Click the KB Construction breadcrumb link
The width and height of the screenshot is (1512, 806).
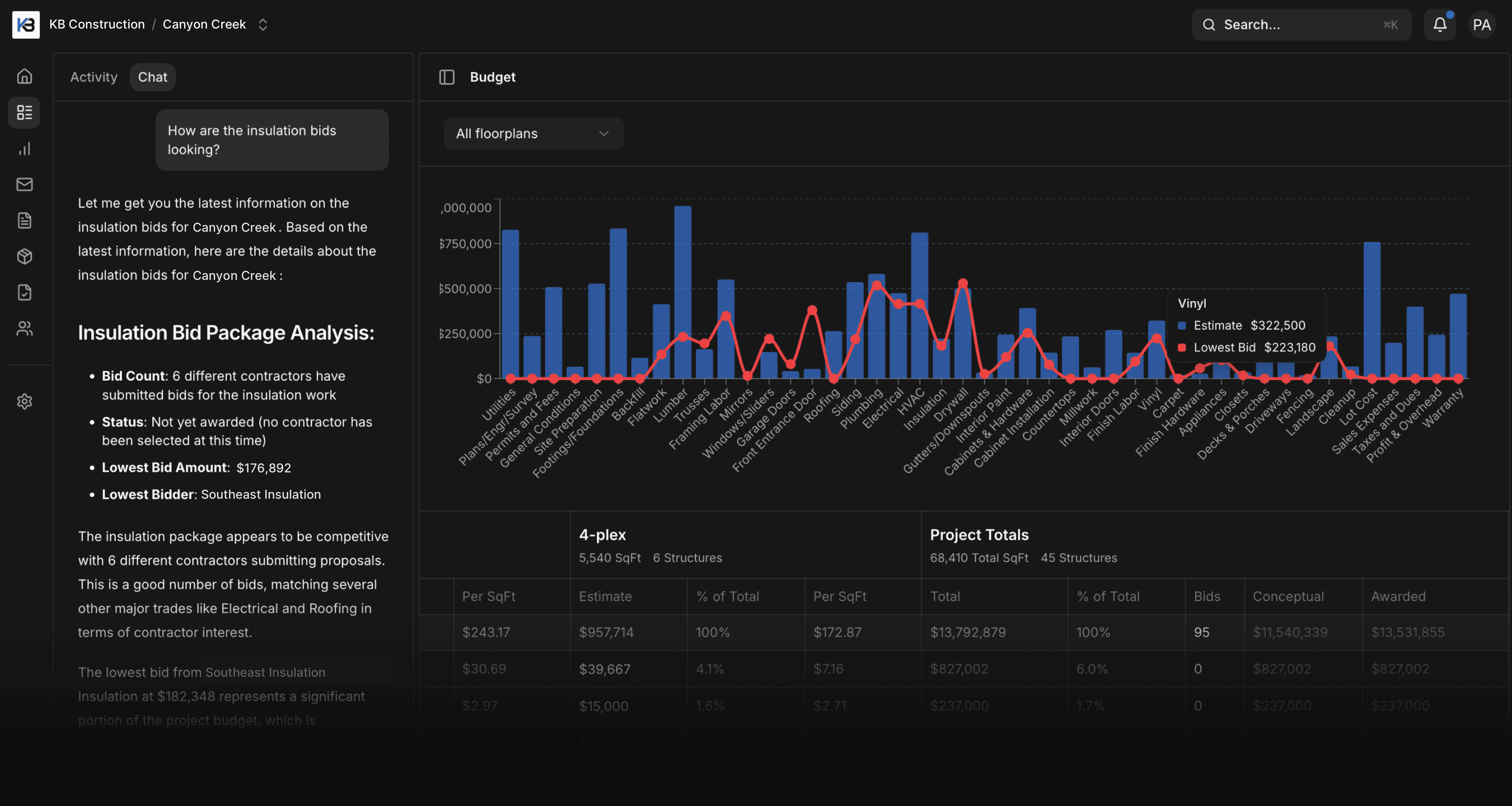97,25
